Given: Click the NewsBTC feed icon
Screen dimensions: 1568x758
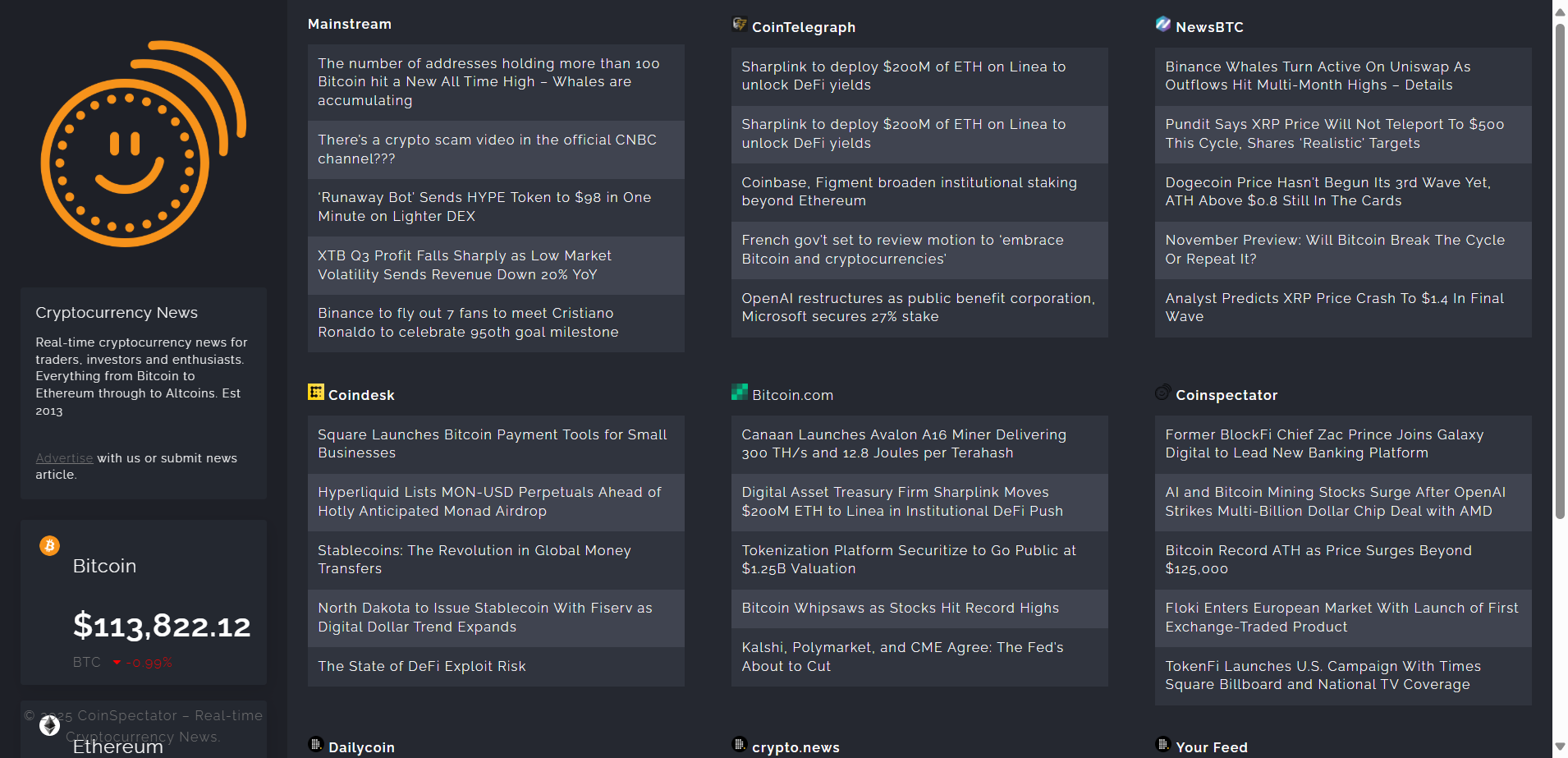Looking at the screenshot, I should pos(1163,24).
